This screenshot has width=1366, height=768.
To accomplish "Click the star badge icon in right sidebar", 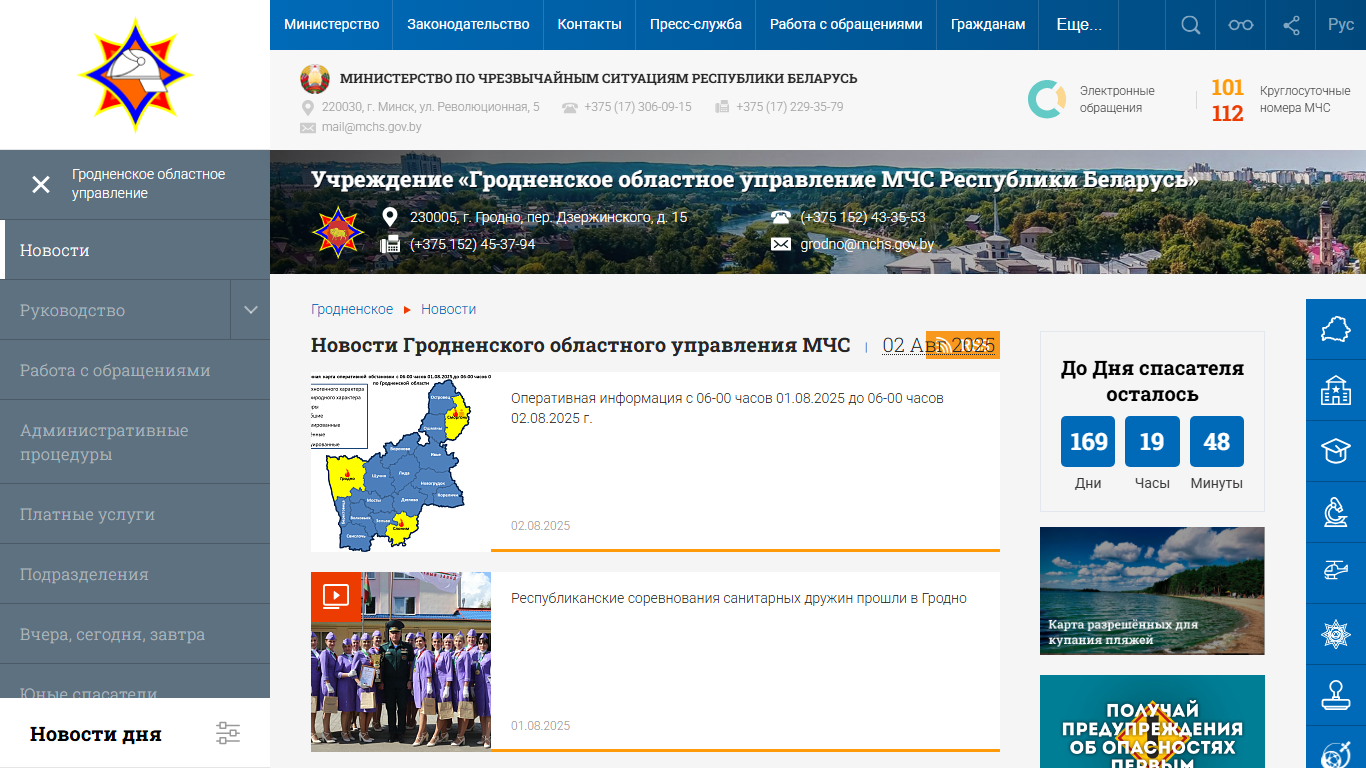I will 1336,633.
